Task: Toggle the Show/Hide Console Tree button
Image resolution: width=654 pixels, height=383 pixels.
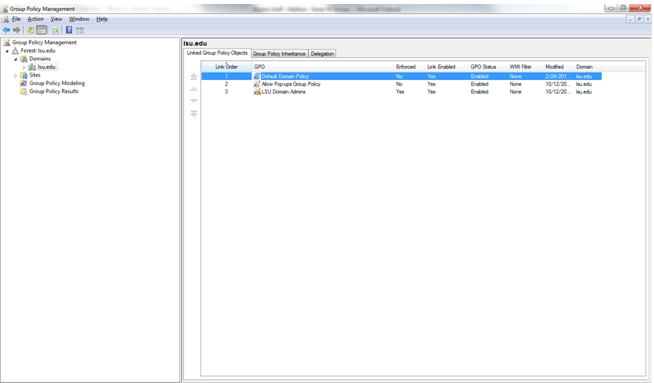Action: (42, 30)
